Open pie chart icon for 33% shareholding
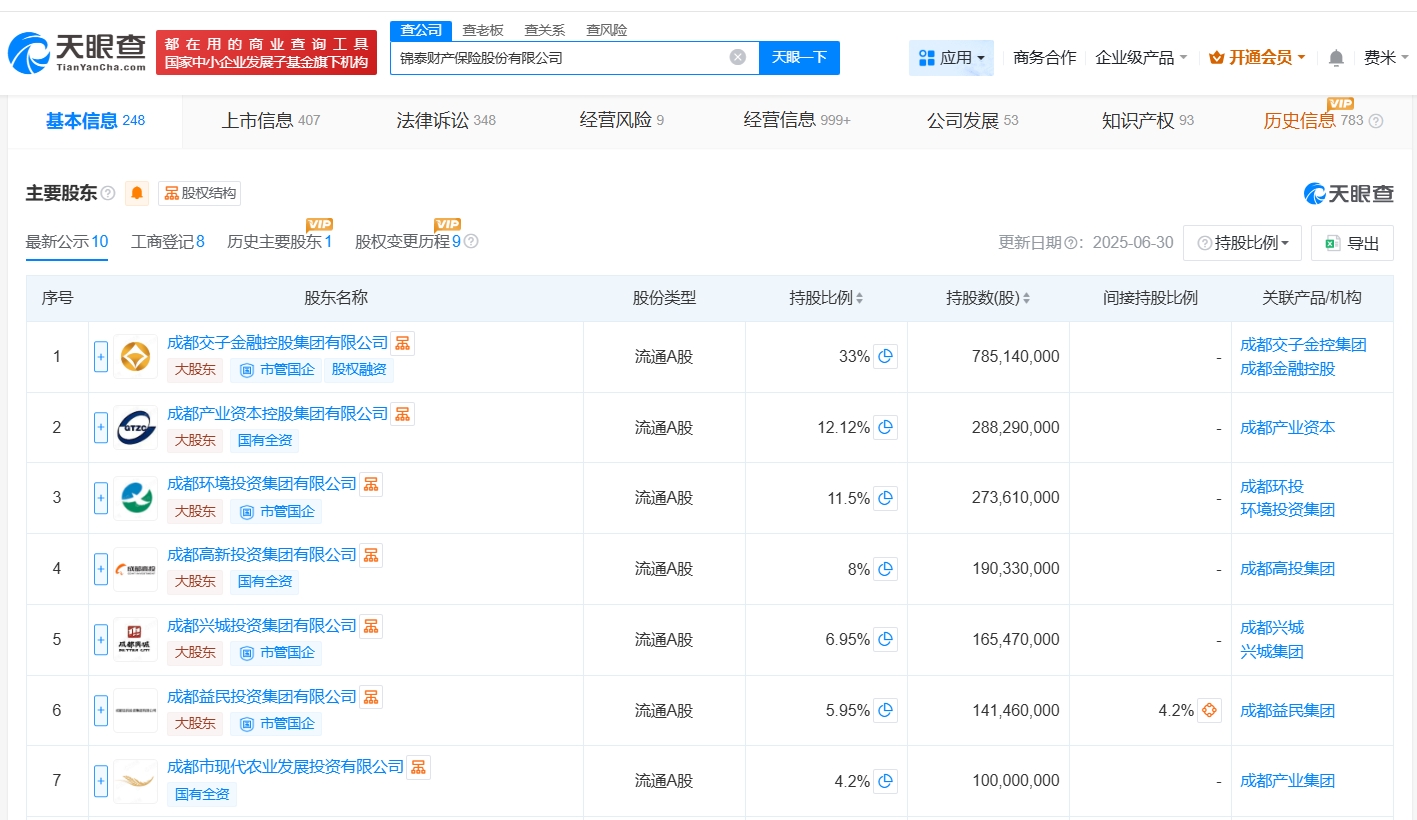The height and width of the screenshot is (820, 1417). [885, 357]
